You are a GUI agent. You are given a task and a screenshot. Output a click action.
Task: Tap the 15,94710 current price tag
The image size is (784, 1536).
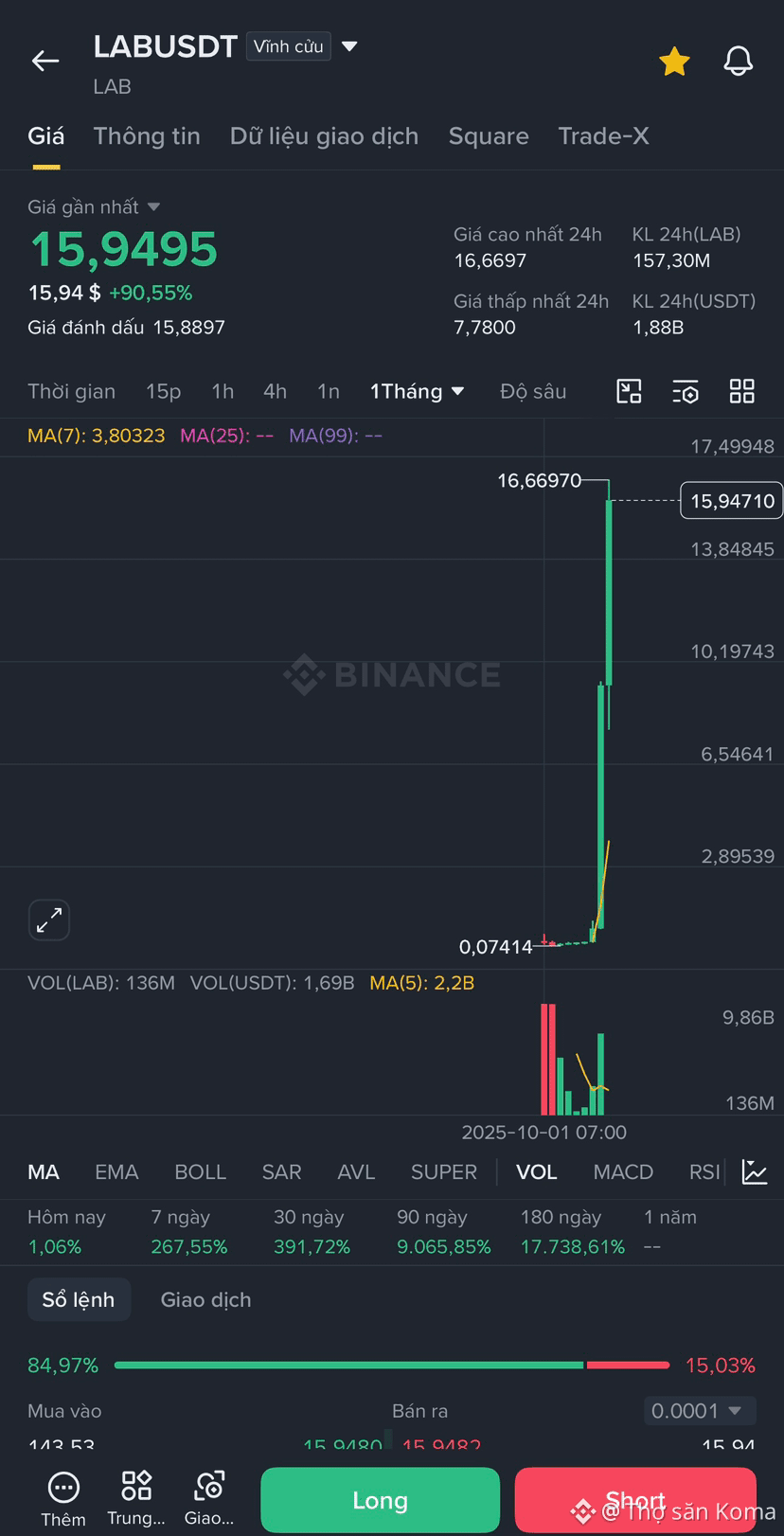tap(732, 501)
